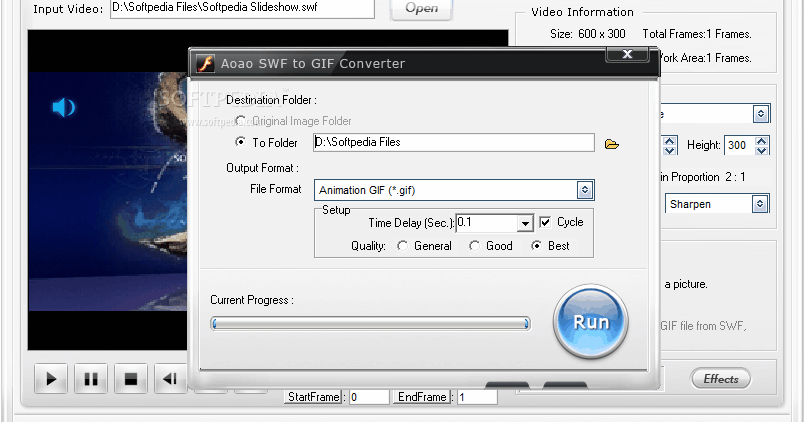Click the Time Delay value 0.1 field
This screenshot has width=804, height=422.
486,223
